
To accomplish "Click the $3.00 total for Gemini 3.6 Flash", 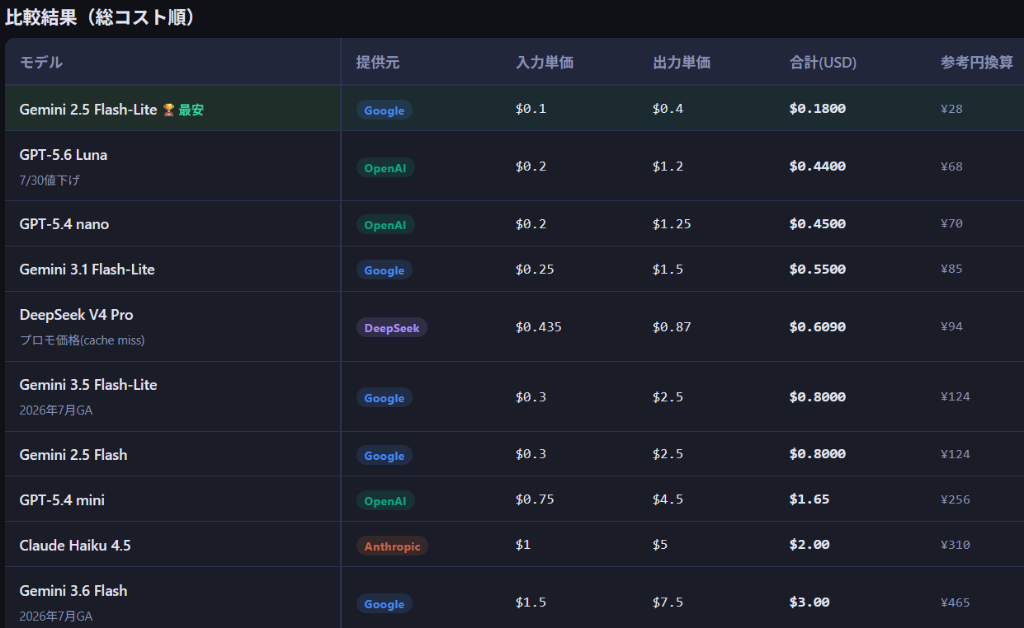I will (x=809, y=602).
